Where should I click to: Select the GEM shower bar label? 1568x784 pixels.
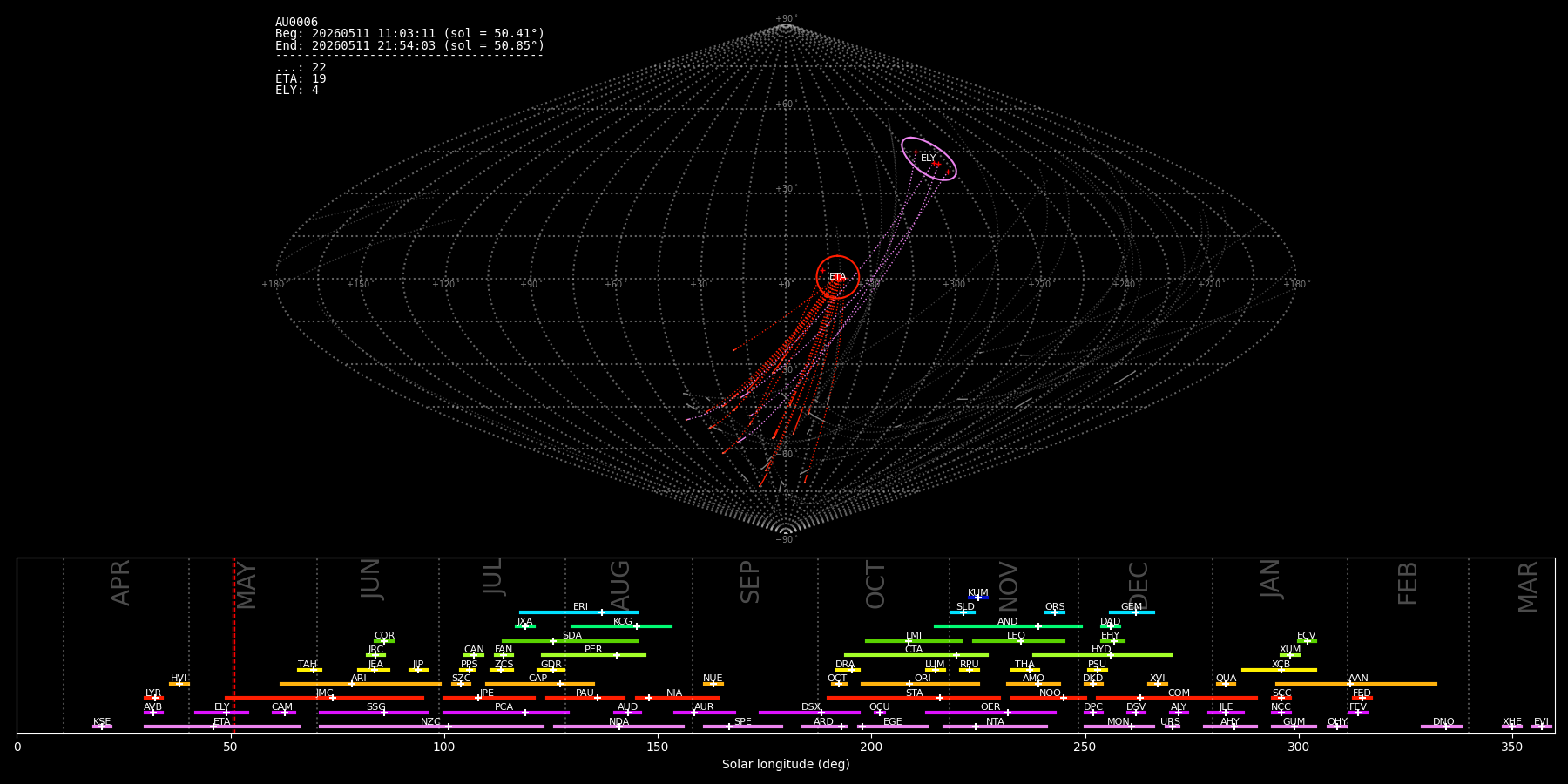1132,607
